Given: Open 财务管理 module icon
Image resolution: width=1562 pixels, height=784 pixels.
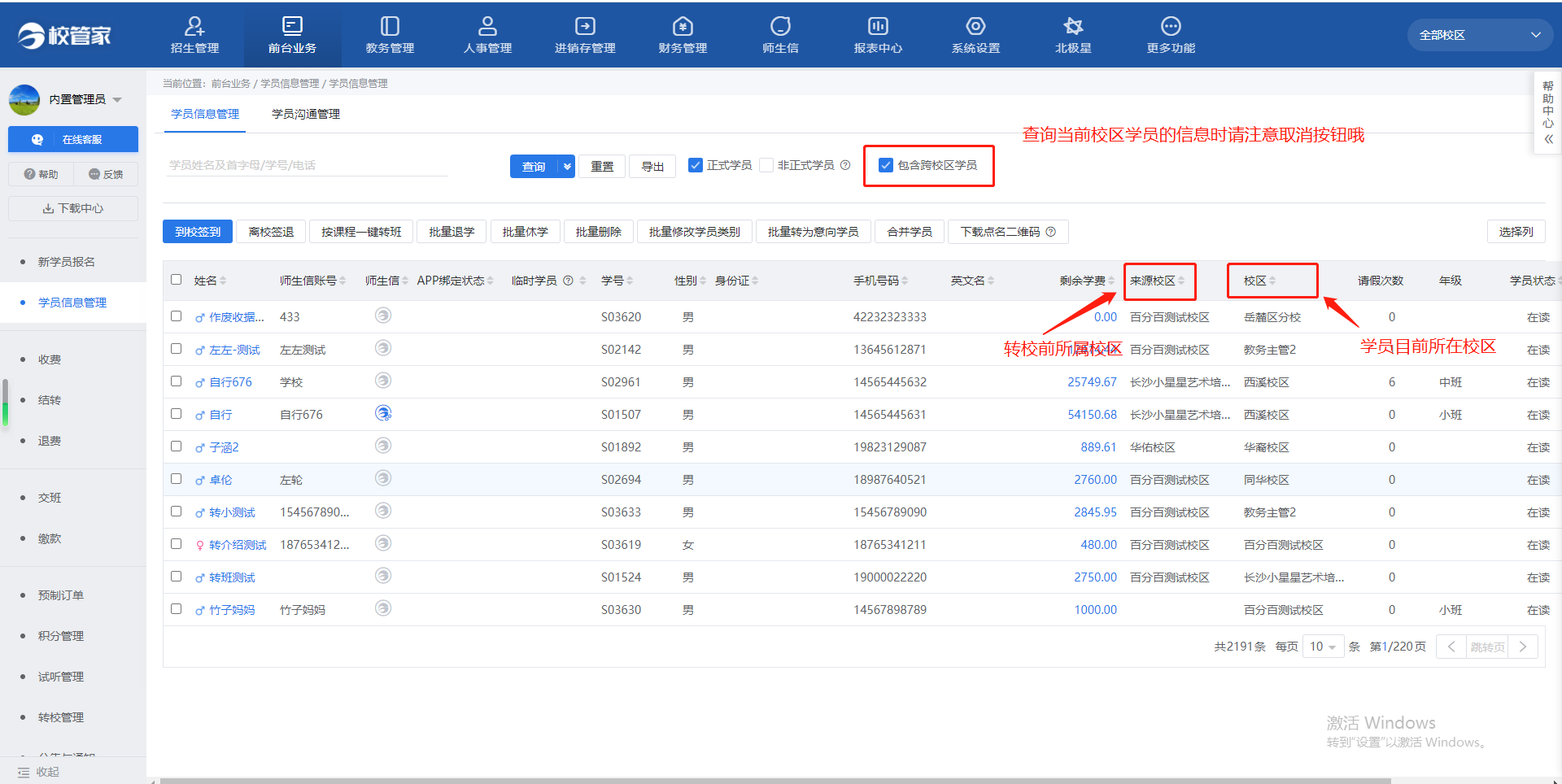Looking at the screenshot, I should point(683,26).
